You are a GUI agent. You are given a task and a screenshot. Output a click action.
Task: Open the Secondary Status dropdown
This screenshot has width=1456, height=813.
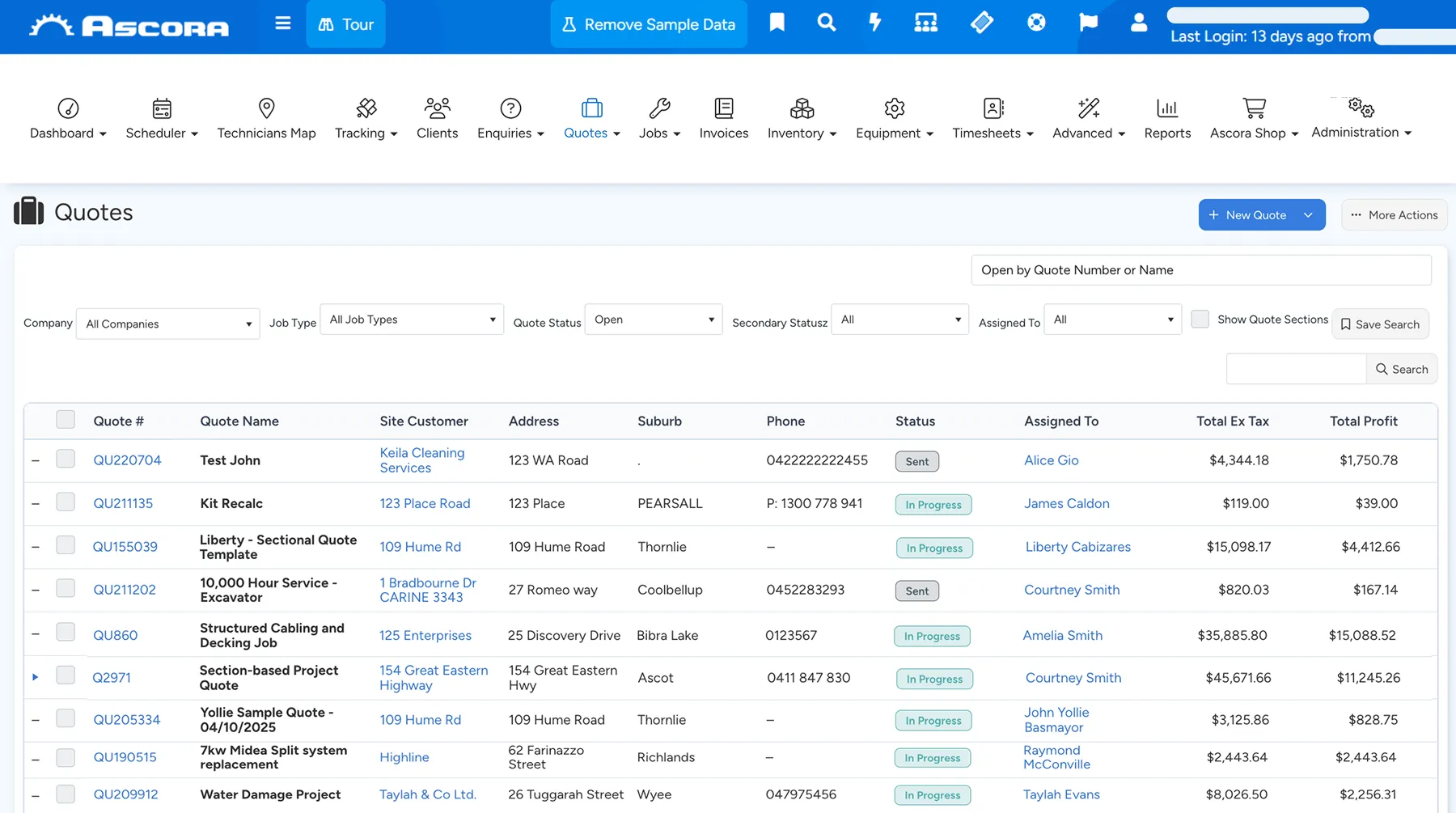pos(899,320)
